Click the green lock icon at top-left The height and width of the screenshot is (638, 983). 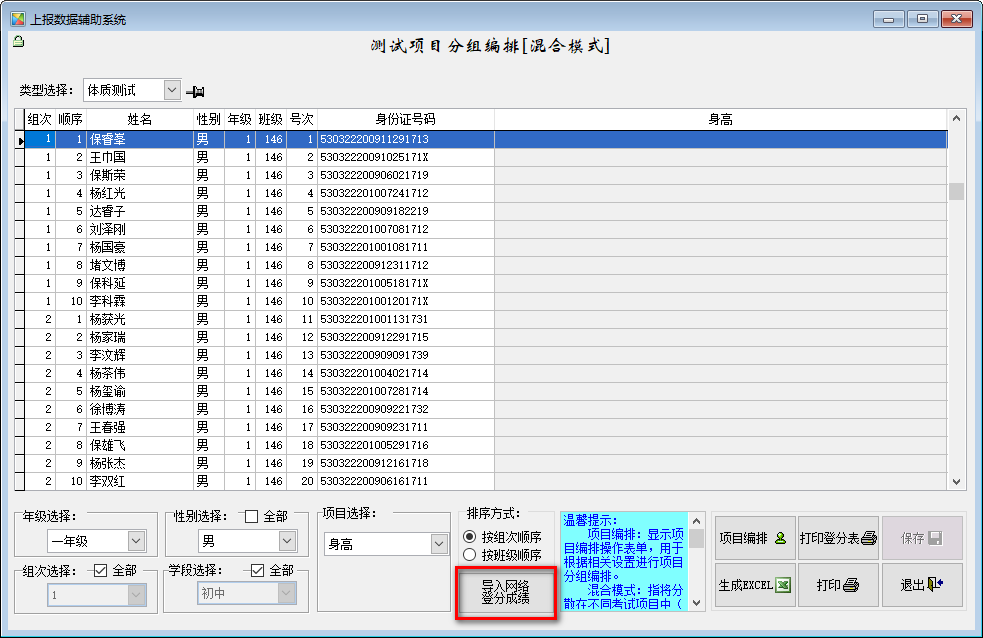(x=17, y=42)
